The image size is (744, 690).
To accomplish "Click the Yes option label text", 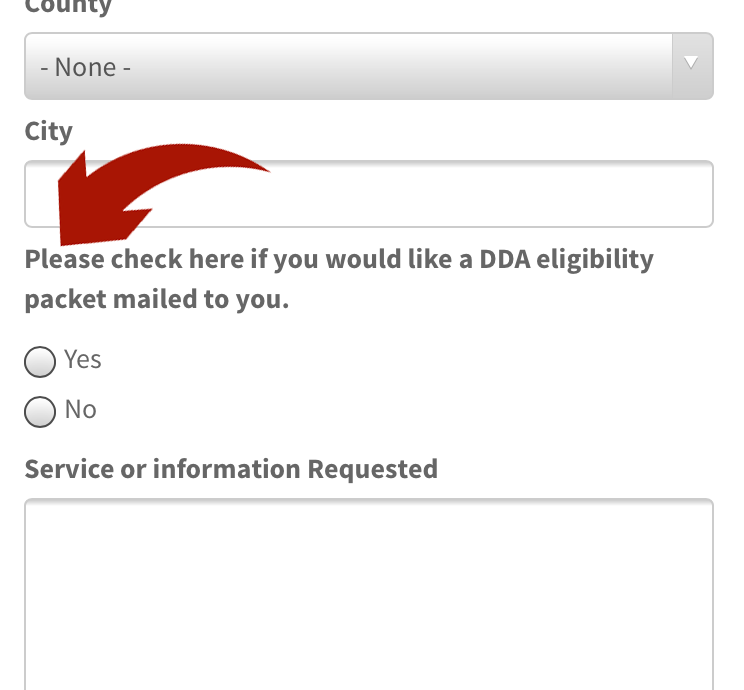I will [83, 360].
